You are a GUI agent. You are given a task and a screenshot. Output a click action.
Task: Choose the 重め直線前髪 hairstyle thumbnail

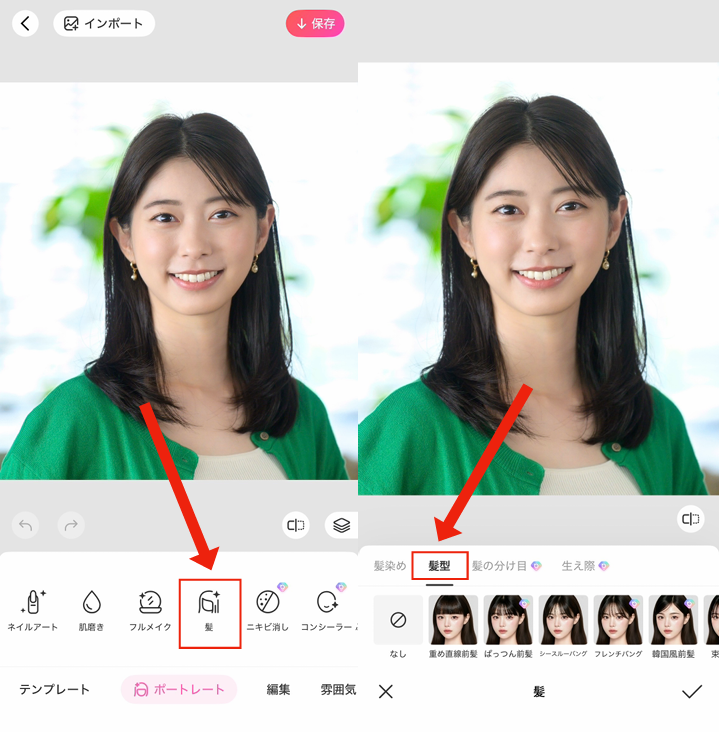(x=453, y=626)
